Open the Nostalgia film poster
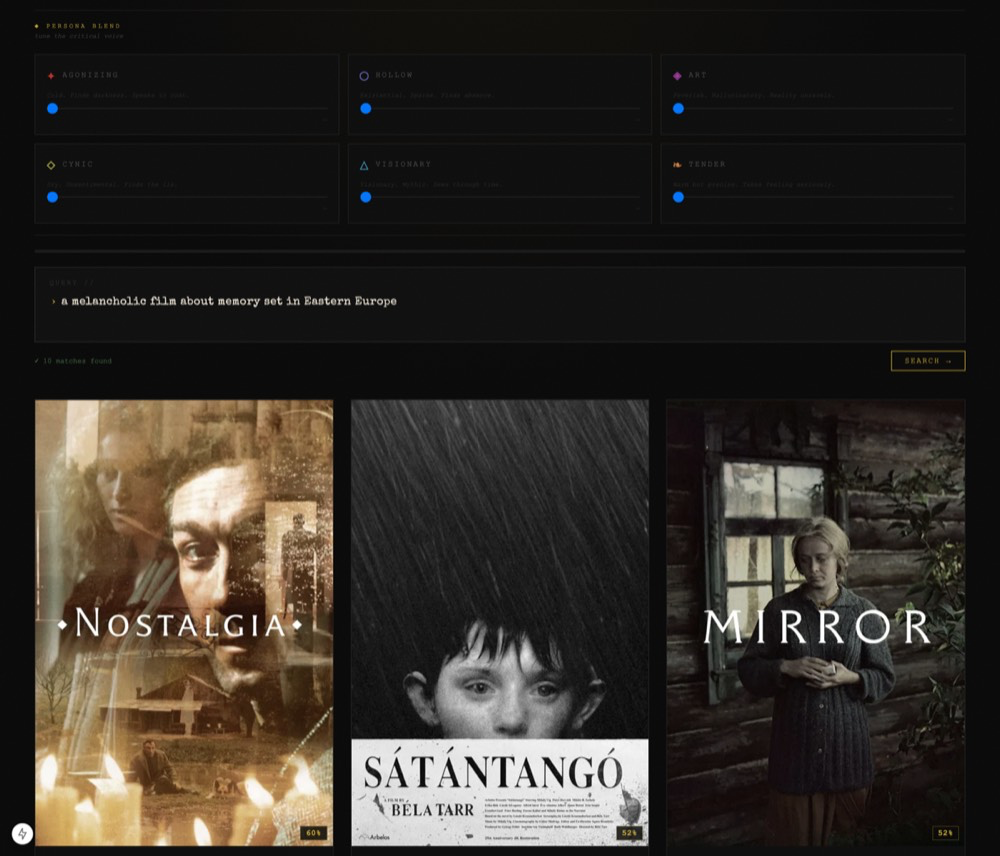Viewport: 1000px width, 856px height. (184, 623)
